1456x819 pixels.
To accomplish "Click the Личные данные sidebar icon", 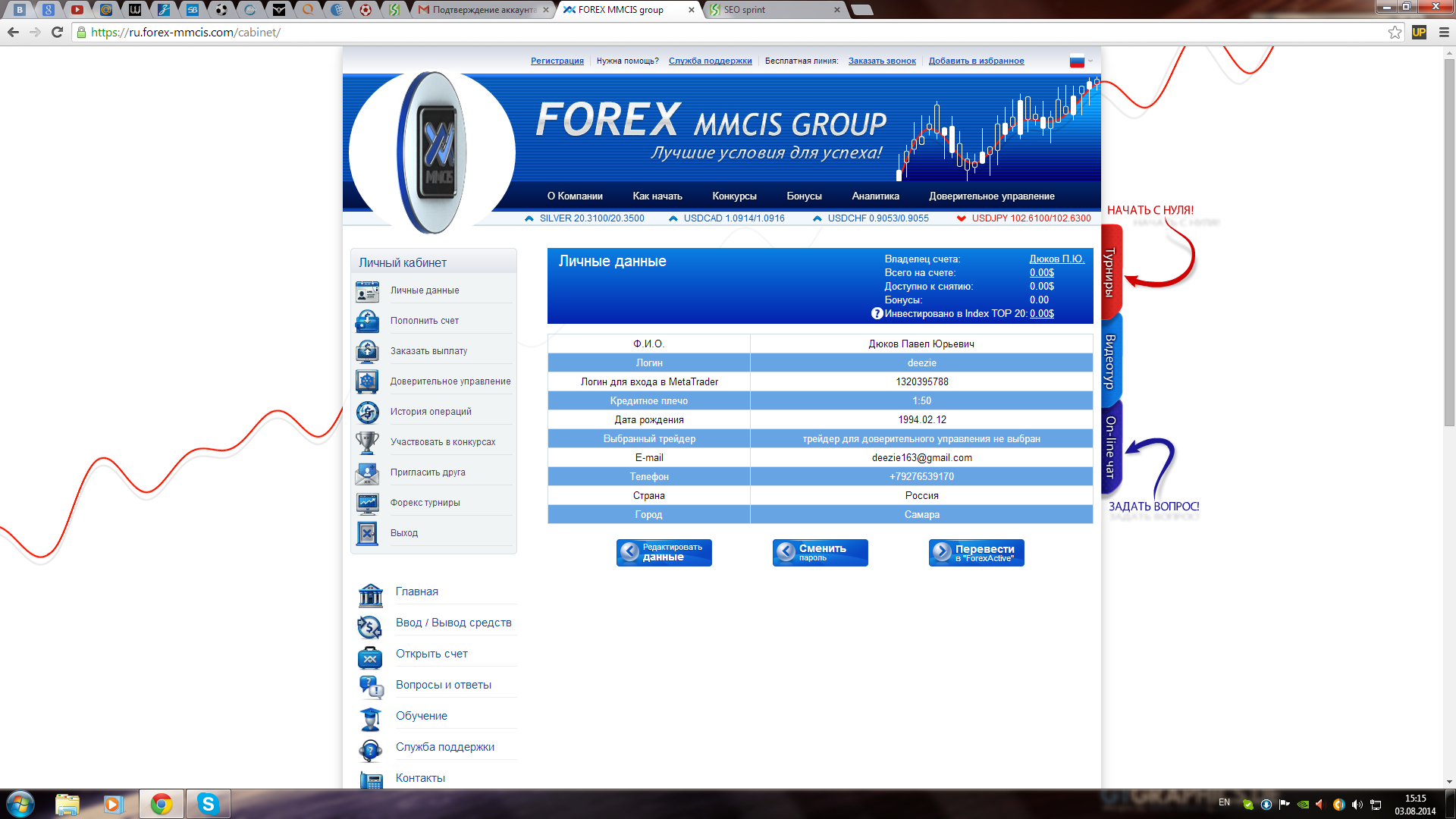I will 367,291.
